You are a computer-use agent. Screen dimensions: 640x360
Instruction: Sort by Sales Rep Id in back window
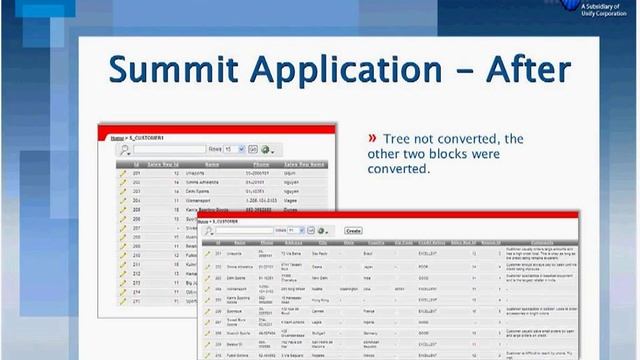(x=163, y=164)
